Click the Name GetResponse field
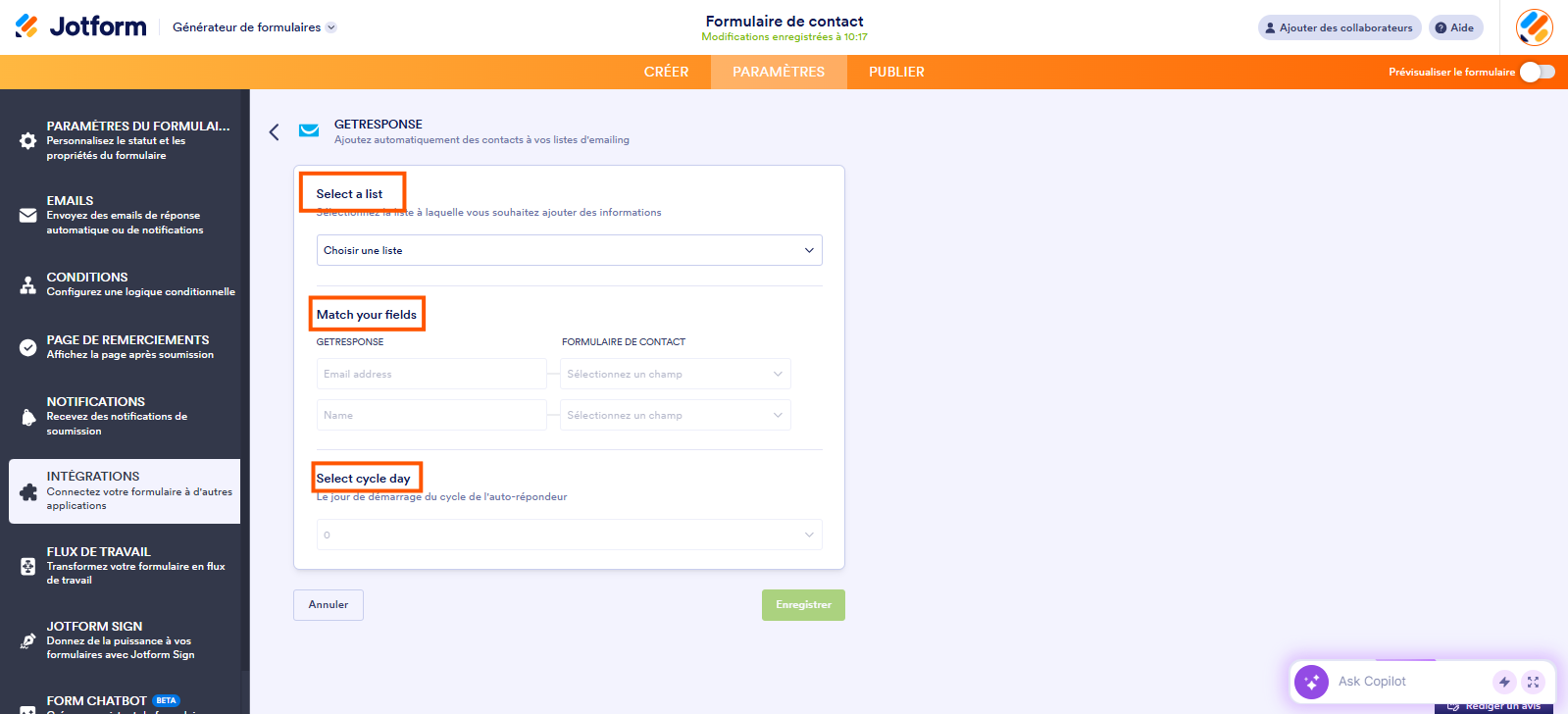1568x714 pixels. pos(431,415)
